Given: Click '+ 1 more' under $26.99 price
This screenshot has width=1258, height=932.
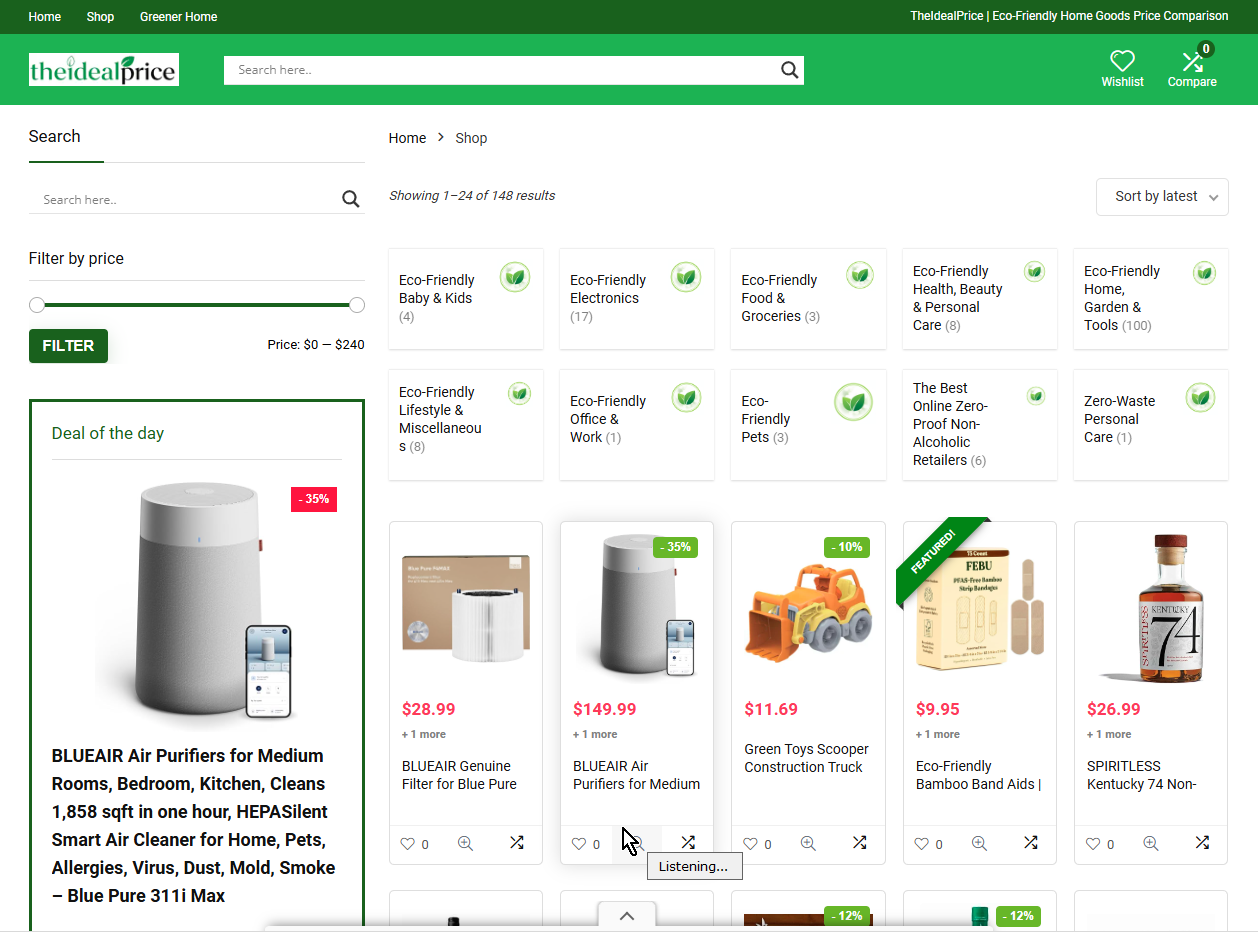Looking at the screenshot, I should click(1109, 734).
